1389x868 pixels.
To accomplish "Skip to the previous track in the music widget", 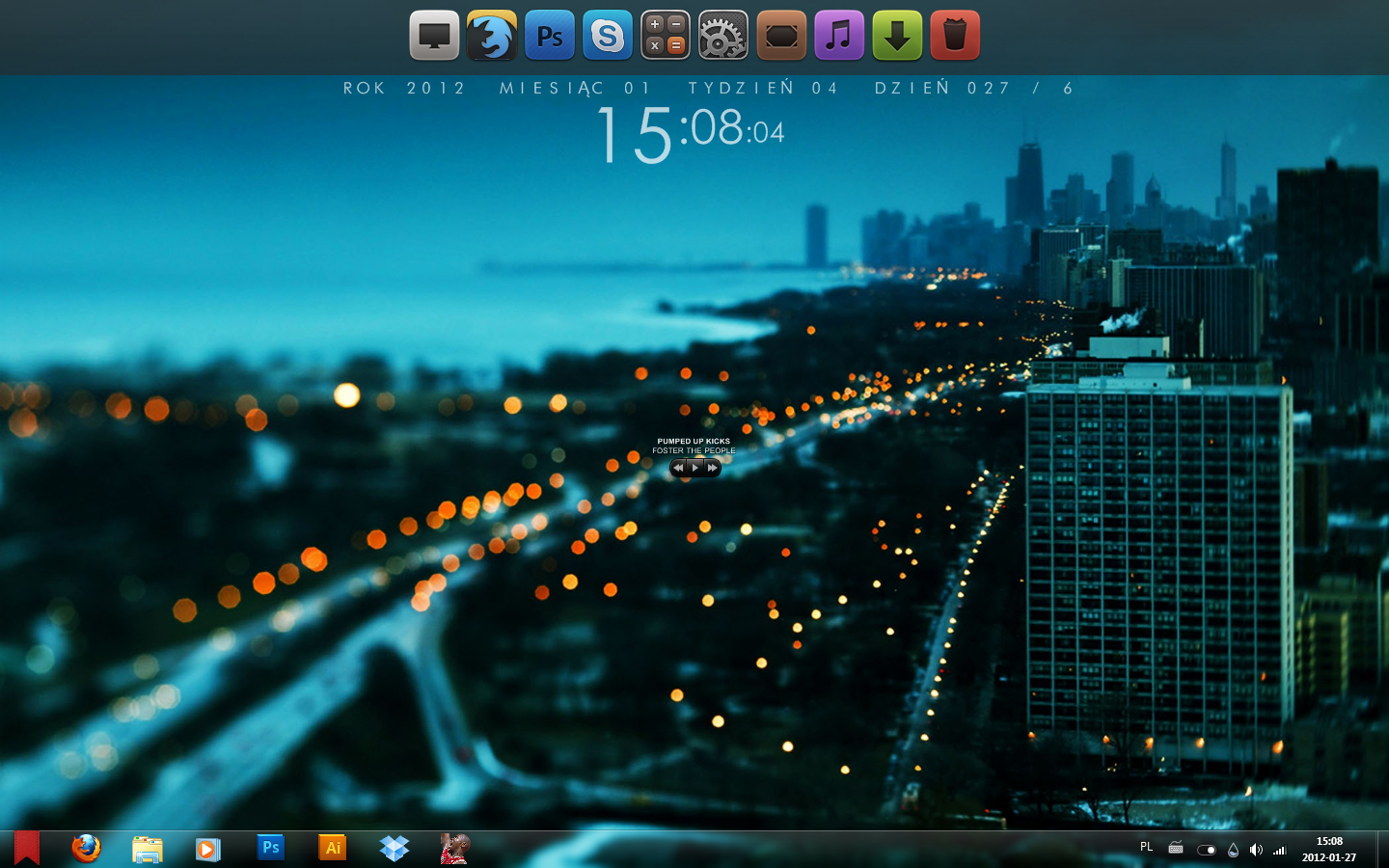I will [x=679, y=468].
